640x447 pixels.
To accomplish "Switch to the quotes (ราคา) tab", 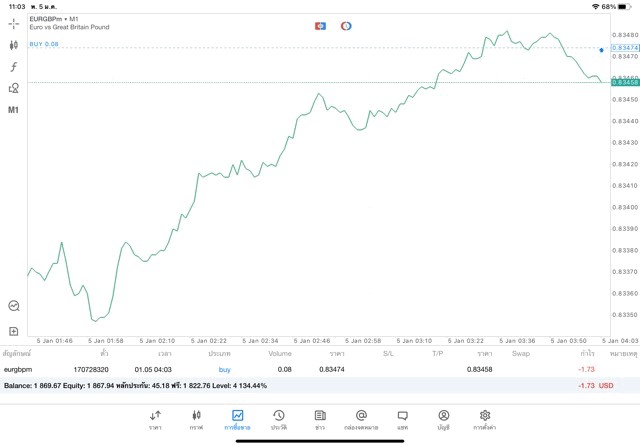I will [155, 419].
